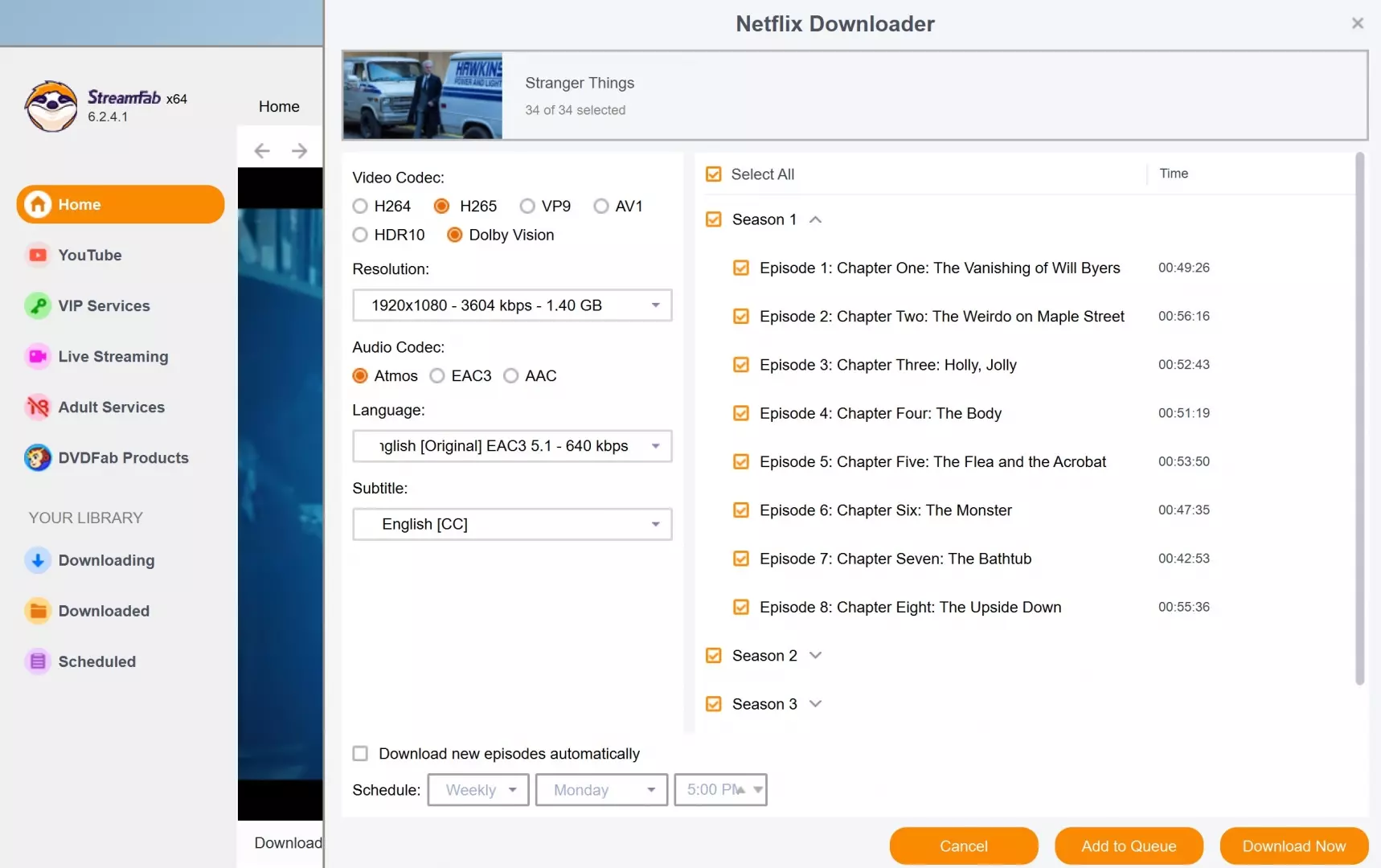1381x868 pixels.
Task: Open VIP Services in the sidebar
Action: click(104, 305)
